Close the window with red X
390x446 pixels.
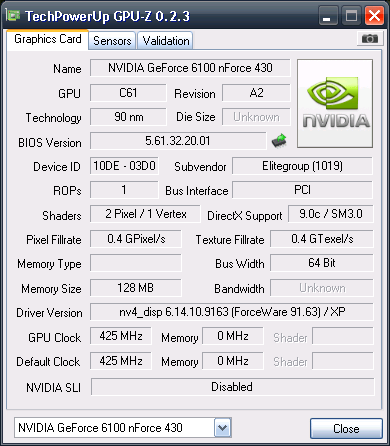pos(374,16)
